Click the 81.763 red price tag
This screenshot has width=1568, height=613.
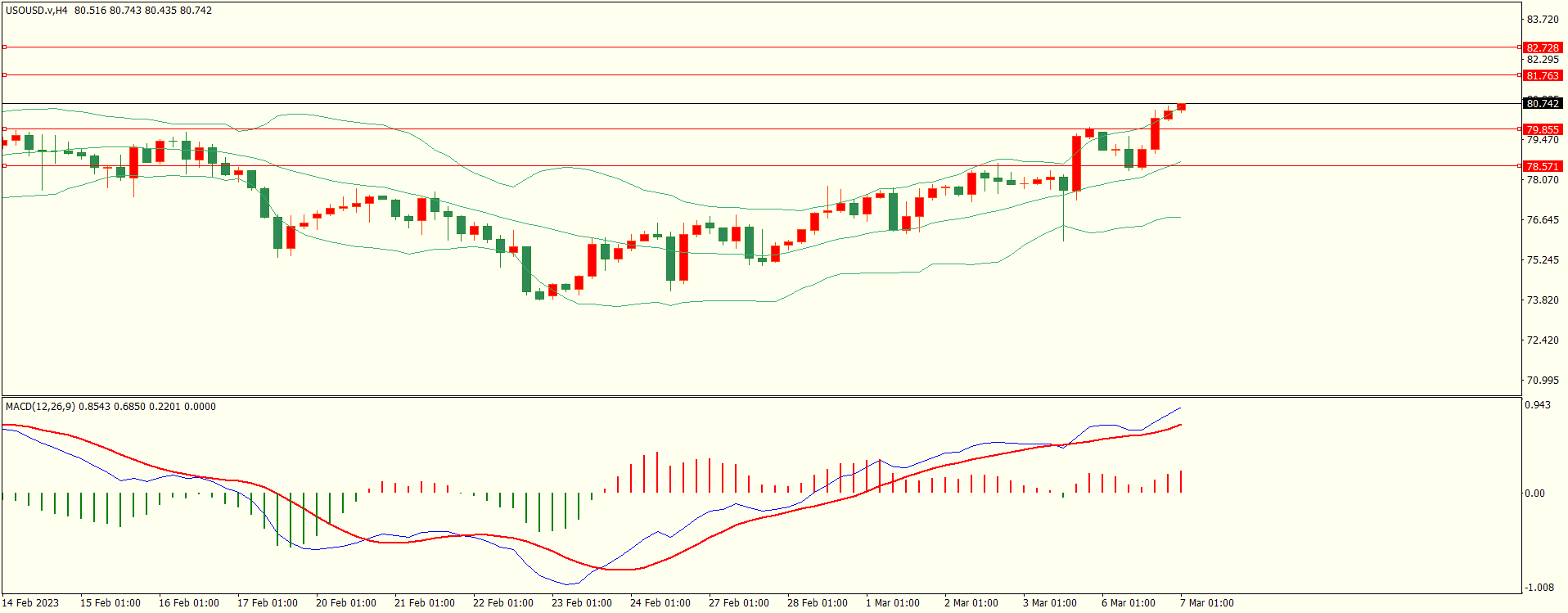click(x=1543, y=75)
